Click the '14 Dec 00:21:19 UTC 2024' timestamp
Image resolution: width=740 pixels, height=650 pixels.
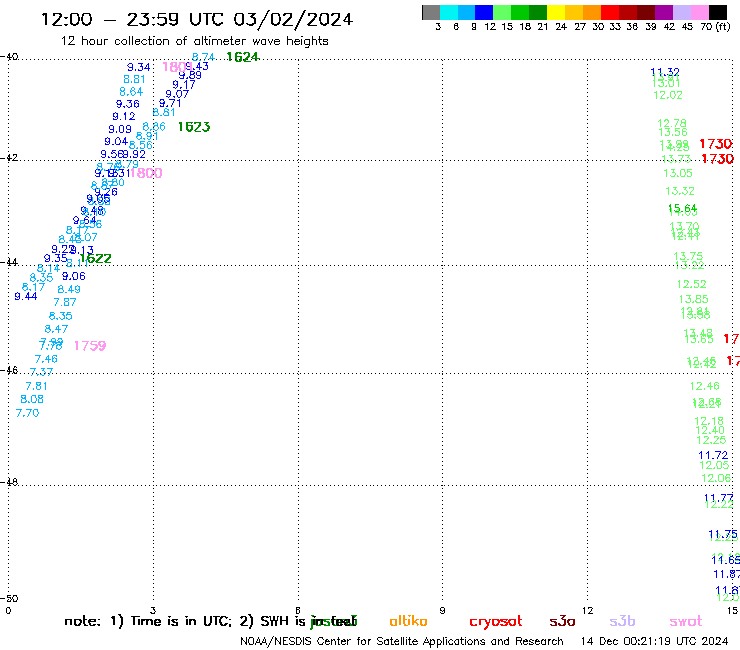pyautogui.click(x=655, y=641)
